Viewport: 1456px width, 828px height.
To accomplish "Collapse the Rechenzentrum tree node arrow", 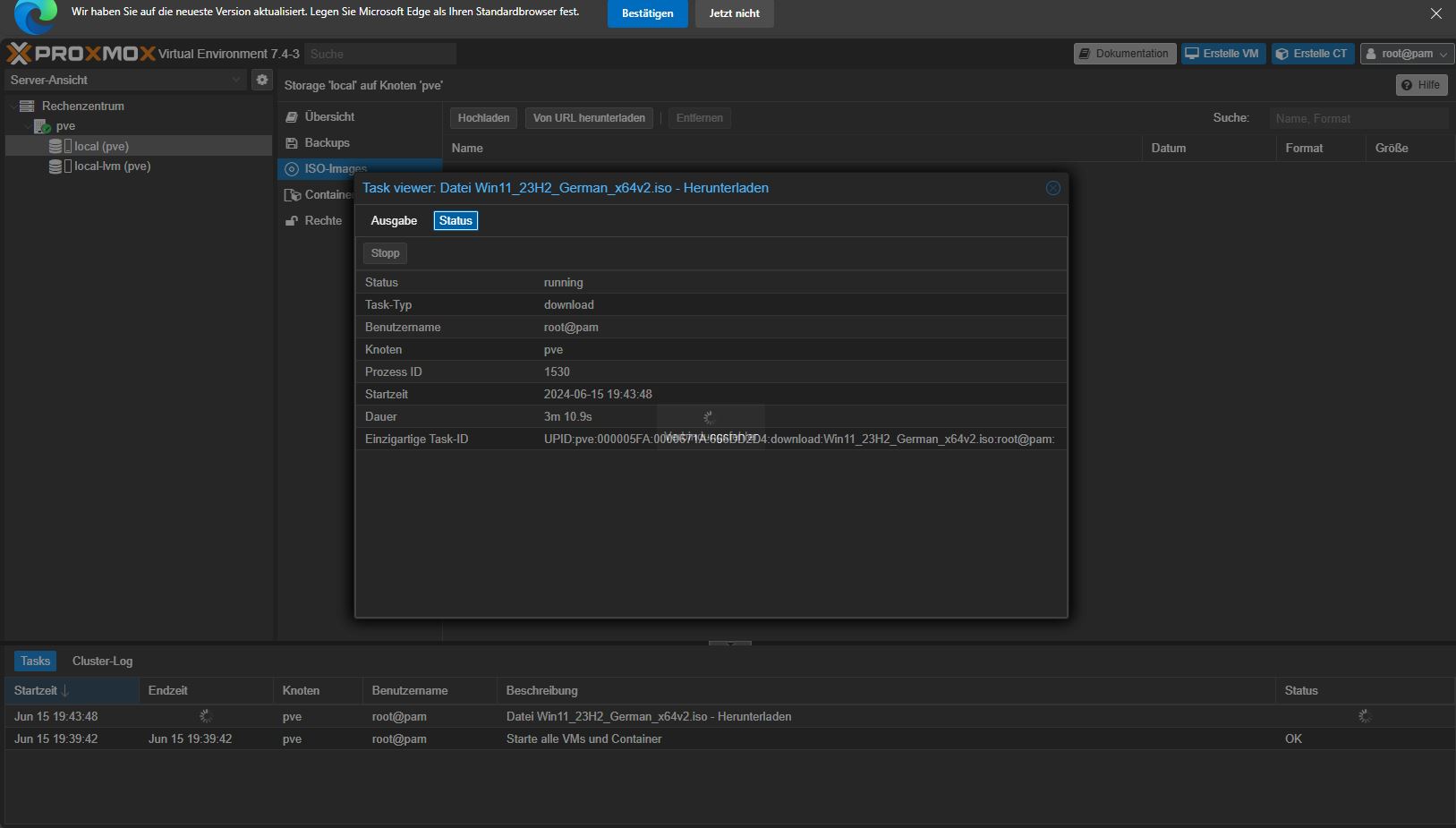I will coord(13,107).
